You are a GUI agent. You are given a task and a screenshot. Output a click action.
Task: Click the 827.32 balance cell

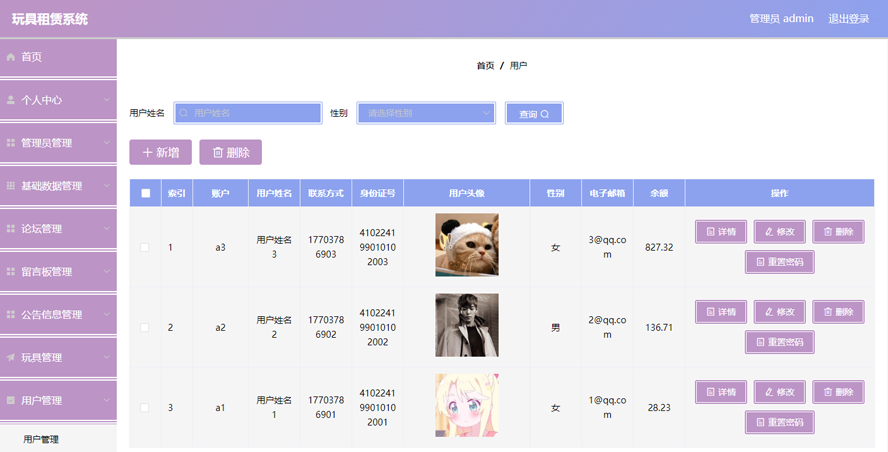[659, 248]
